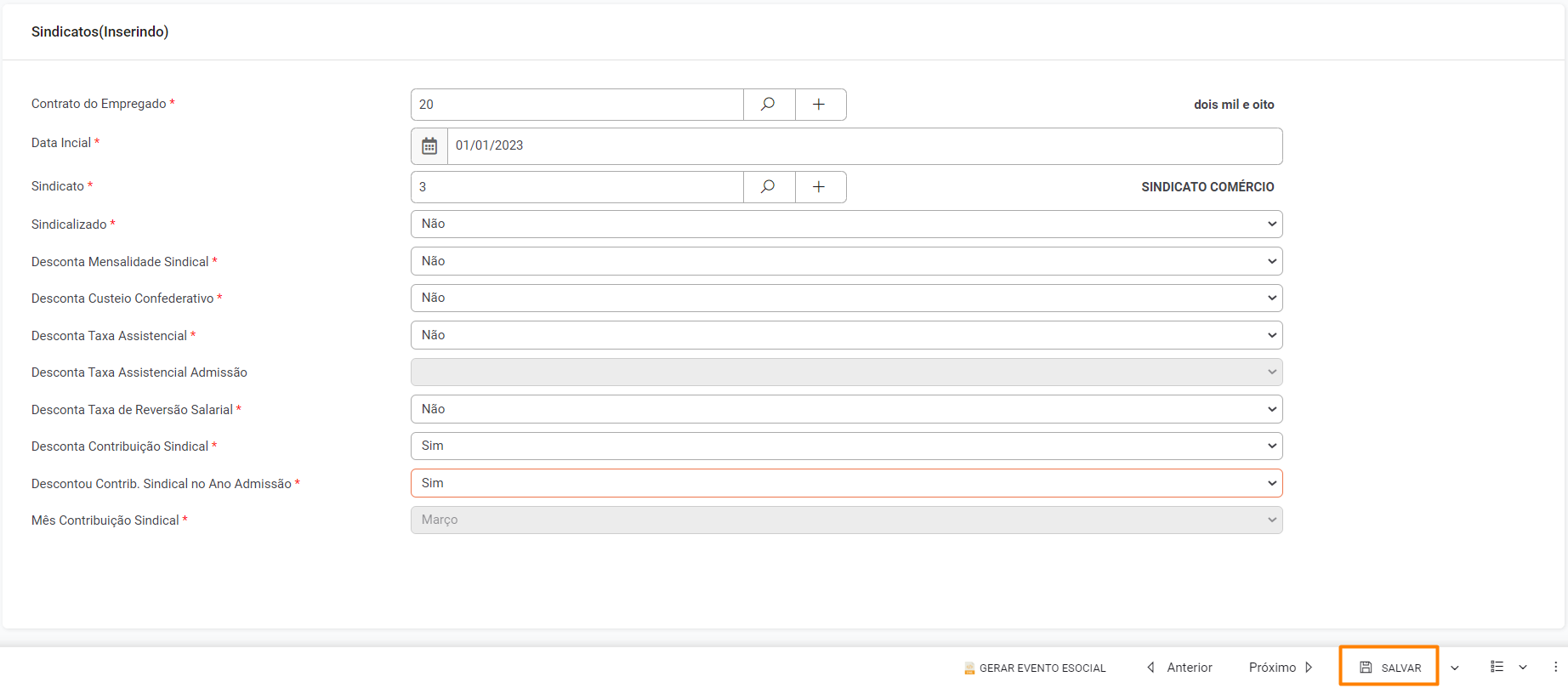Open the Desconta Mensalidade Sindical dropdown
The image size is (1568, 688).
pyautogui.click(x=846, y=261)
